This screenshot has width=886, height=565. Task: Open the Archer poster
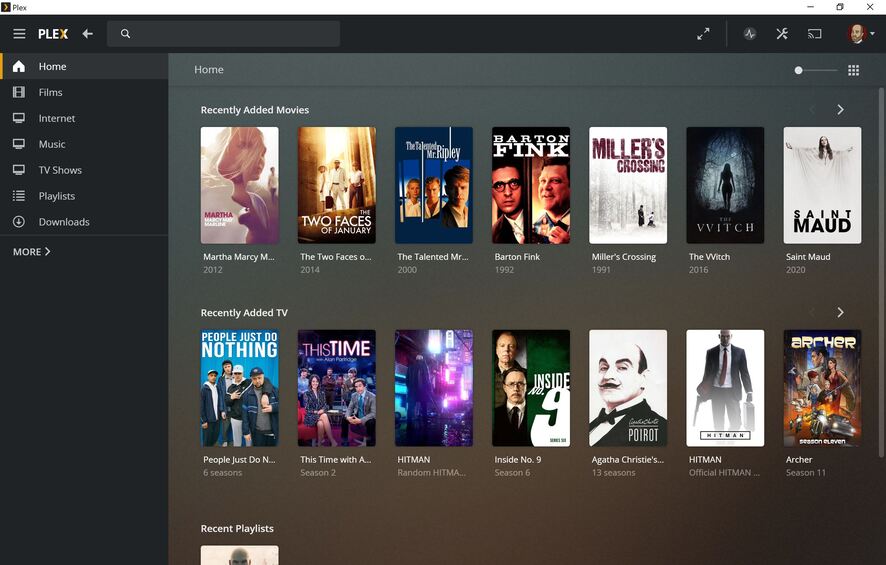[x=823, y=388]
